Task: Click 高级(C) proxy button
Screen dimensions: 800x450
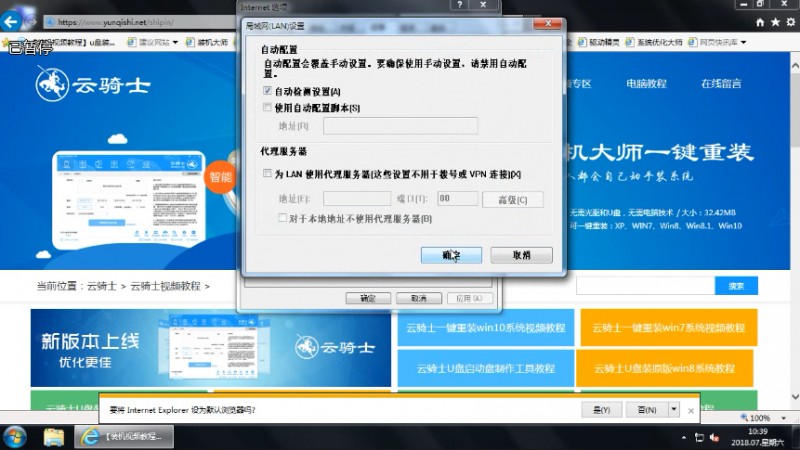Action: tap(513, 199)
